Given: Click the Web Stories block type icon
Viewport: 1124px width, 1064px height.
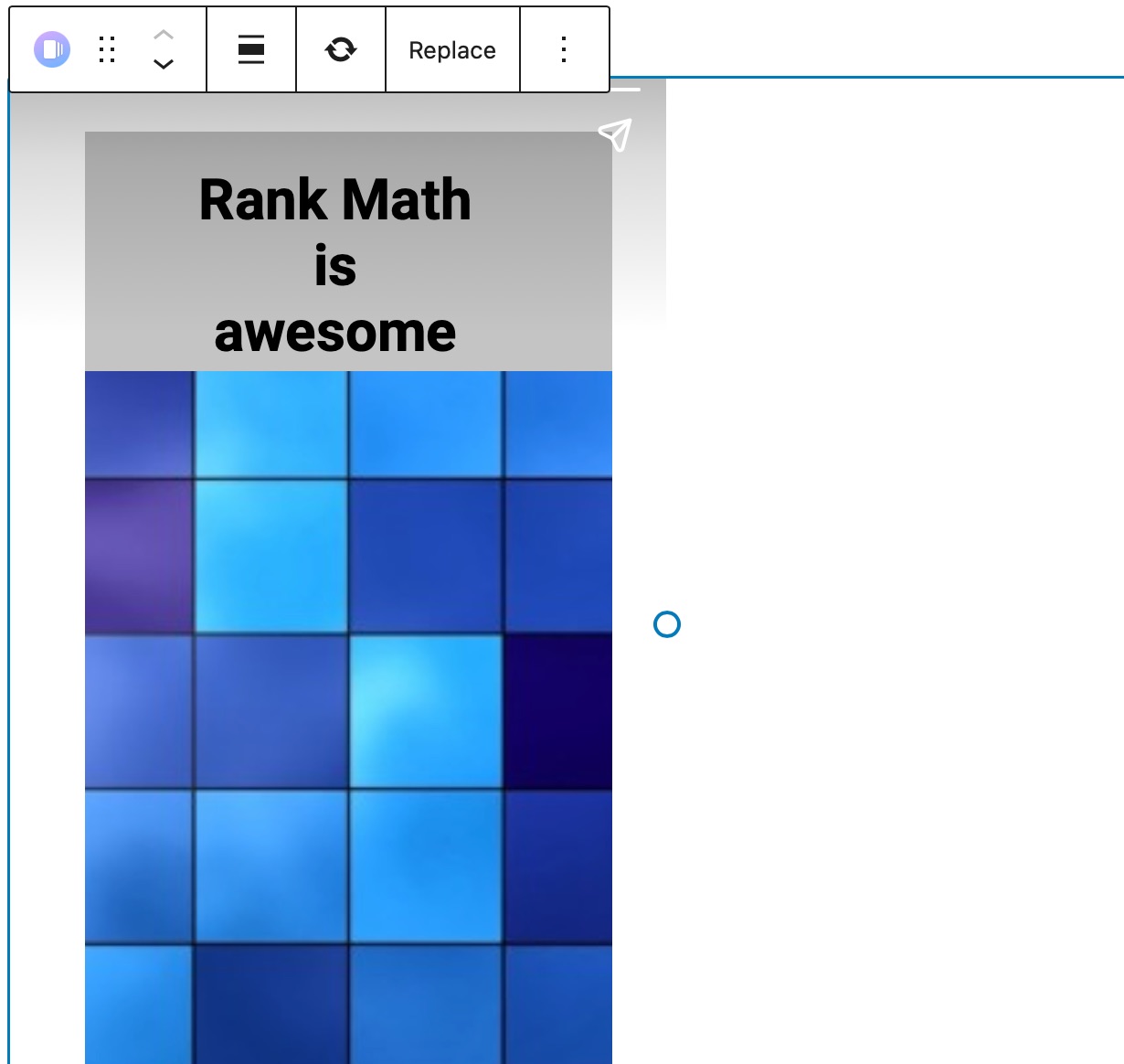Looking at the screenshot, I should [x=52, y=49].
